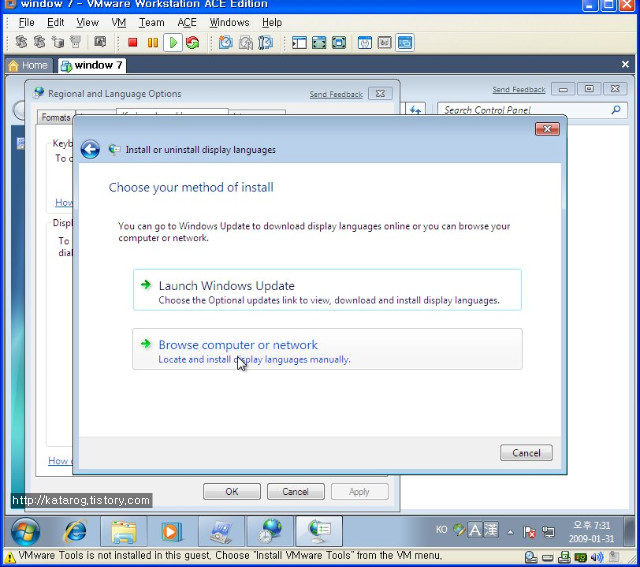Click the taskbar clock showing 7:31
Image resolution: width=640 pixels, height=567 pixels.
591,532
